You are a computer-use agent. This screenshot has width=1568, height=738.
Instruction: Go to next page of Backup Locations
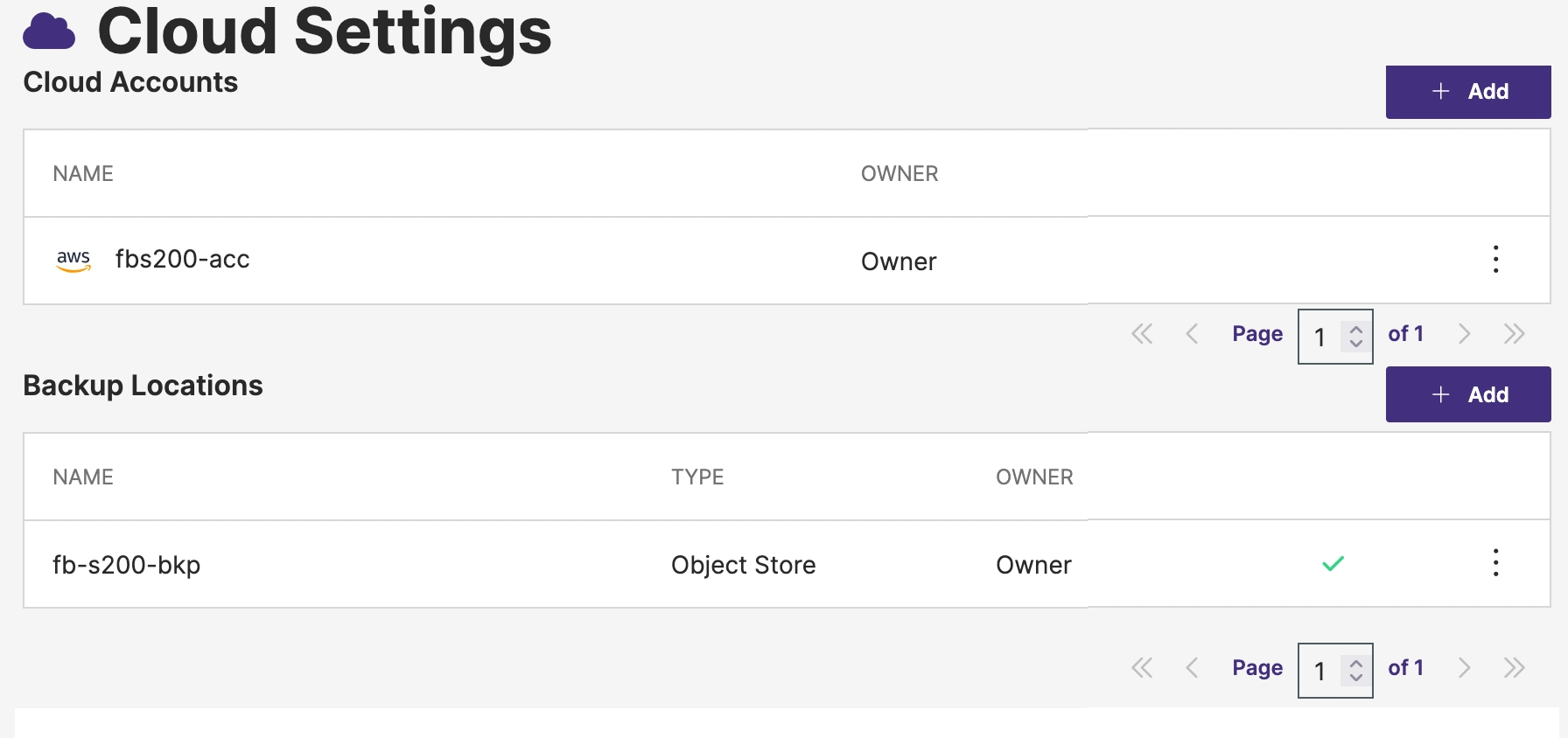click(x=1464, y=668)
